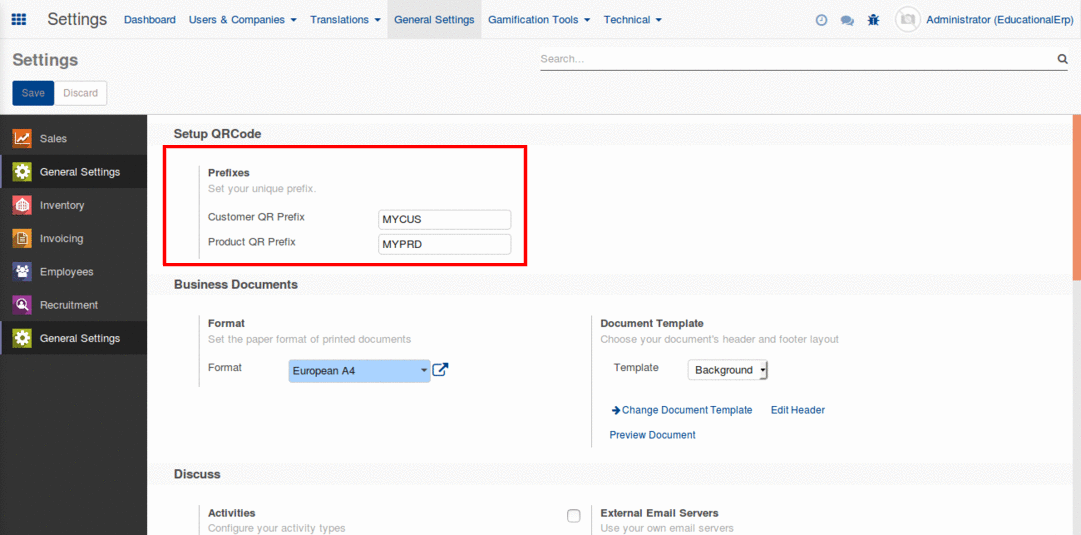This screenshot has height=535, width=1081.
Task: Click the Document Template label
Action: coord(652,323)
